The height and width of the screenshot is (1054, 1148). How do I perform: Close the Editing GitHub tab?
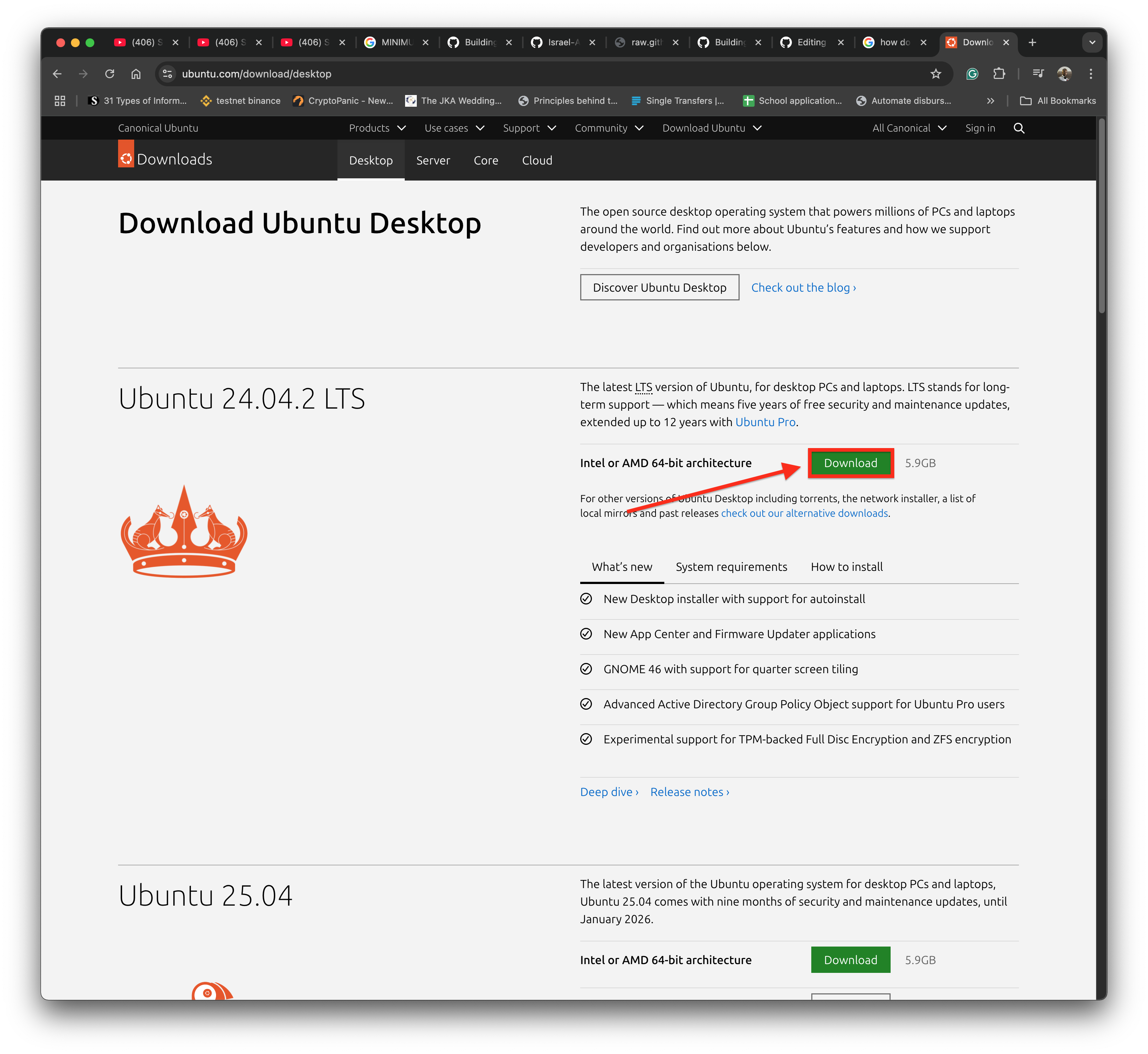(x=841, y=42)
